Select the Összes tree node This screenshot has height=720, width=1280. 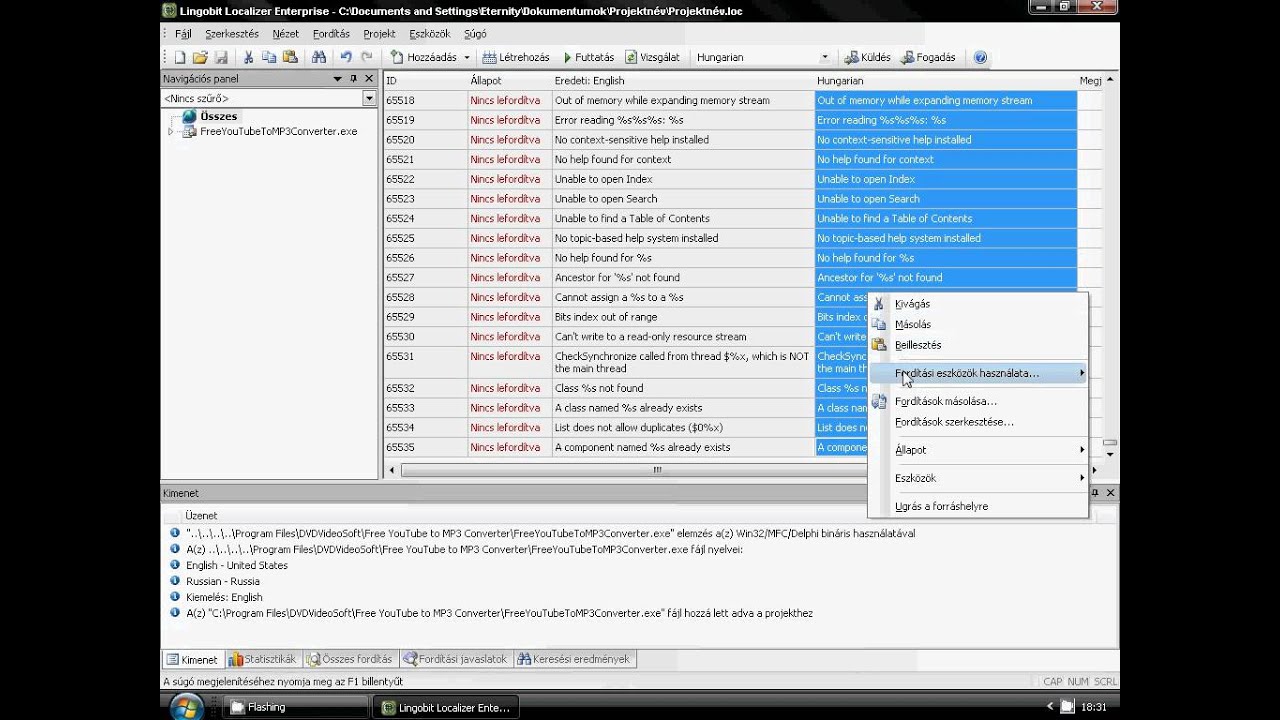218,116
